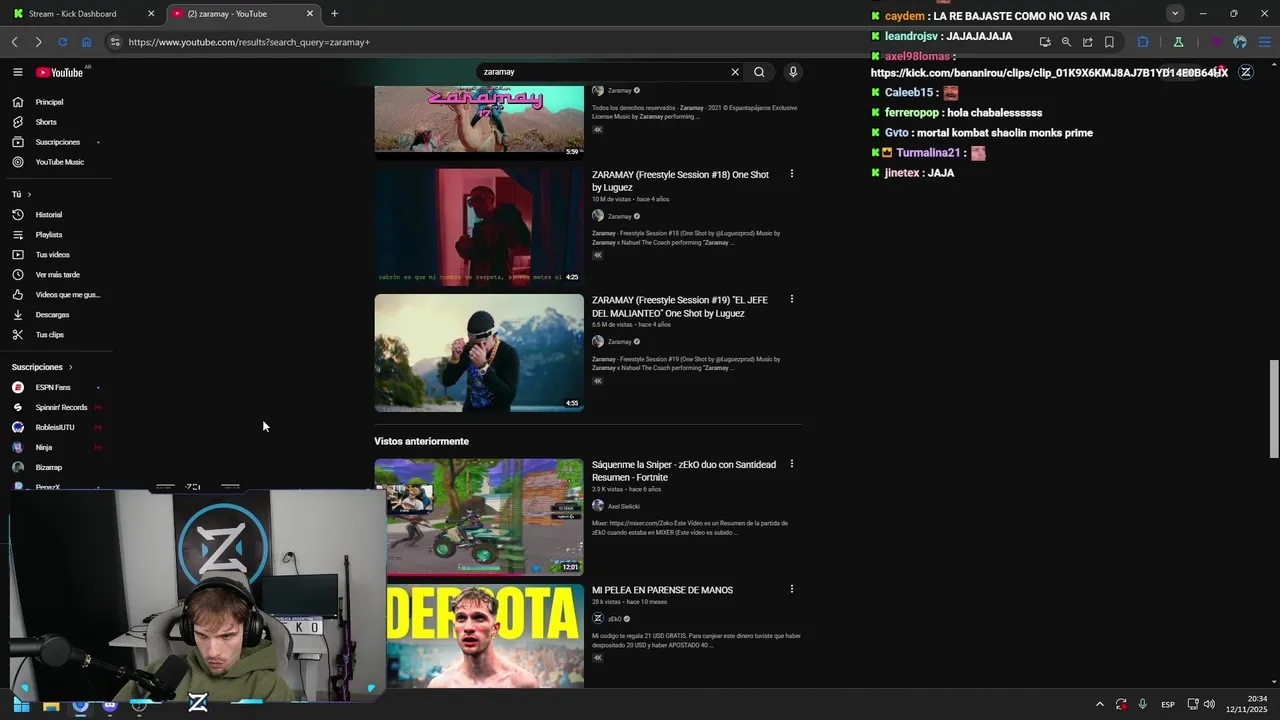Clear the search query with the X
Viewport: 1280px width, 720px height.
tap(735, 72)
